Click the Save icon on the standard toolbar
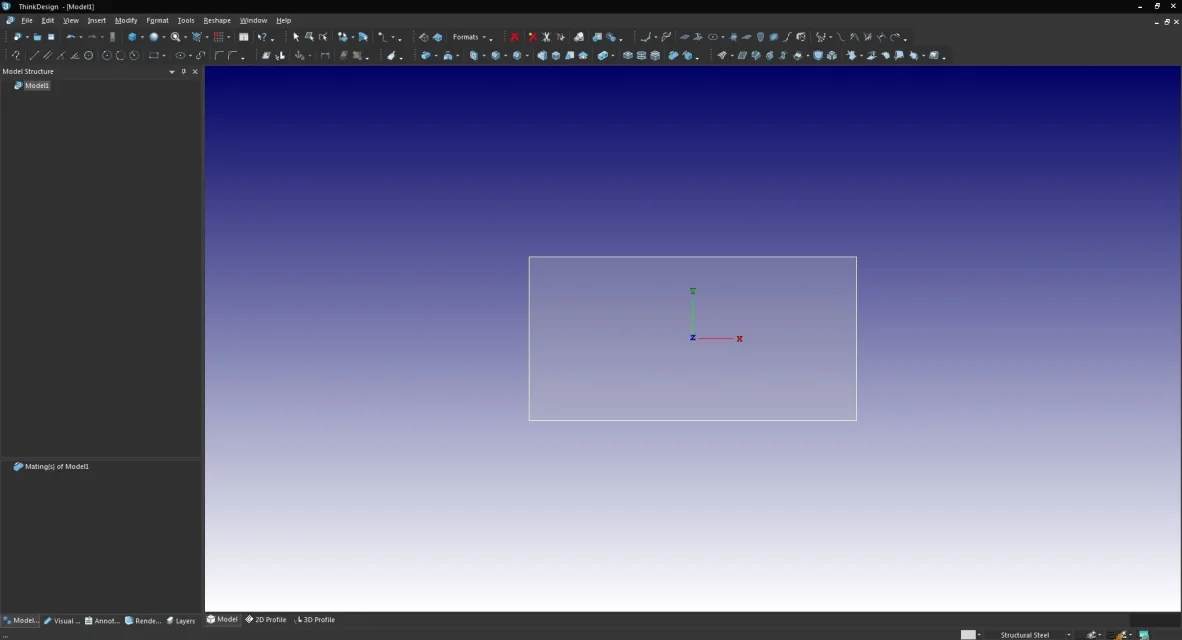 (51, 37)
